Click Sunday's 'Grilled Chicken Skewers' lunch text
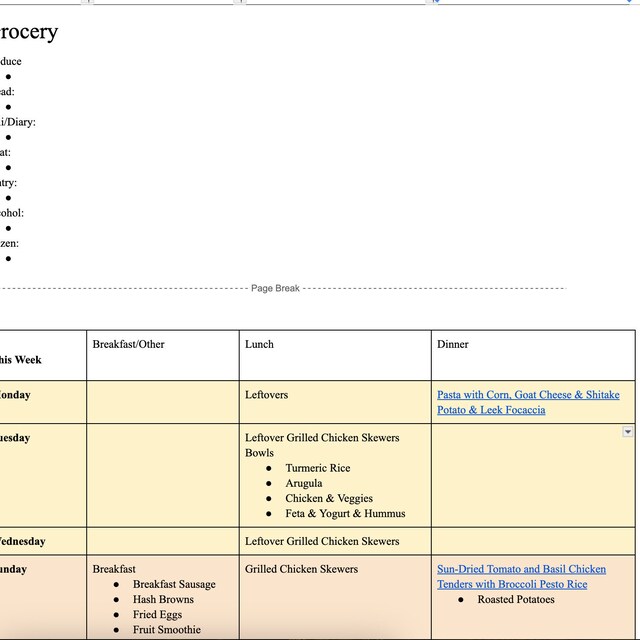Screen dimensions: 640x640 tap(301, 569)
